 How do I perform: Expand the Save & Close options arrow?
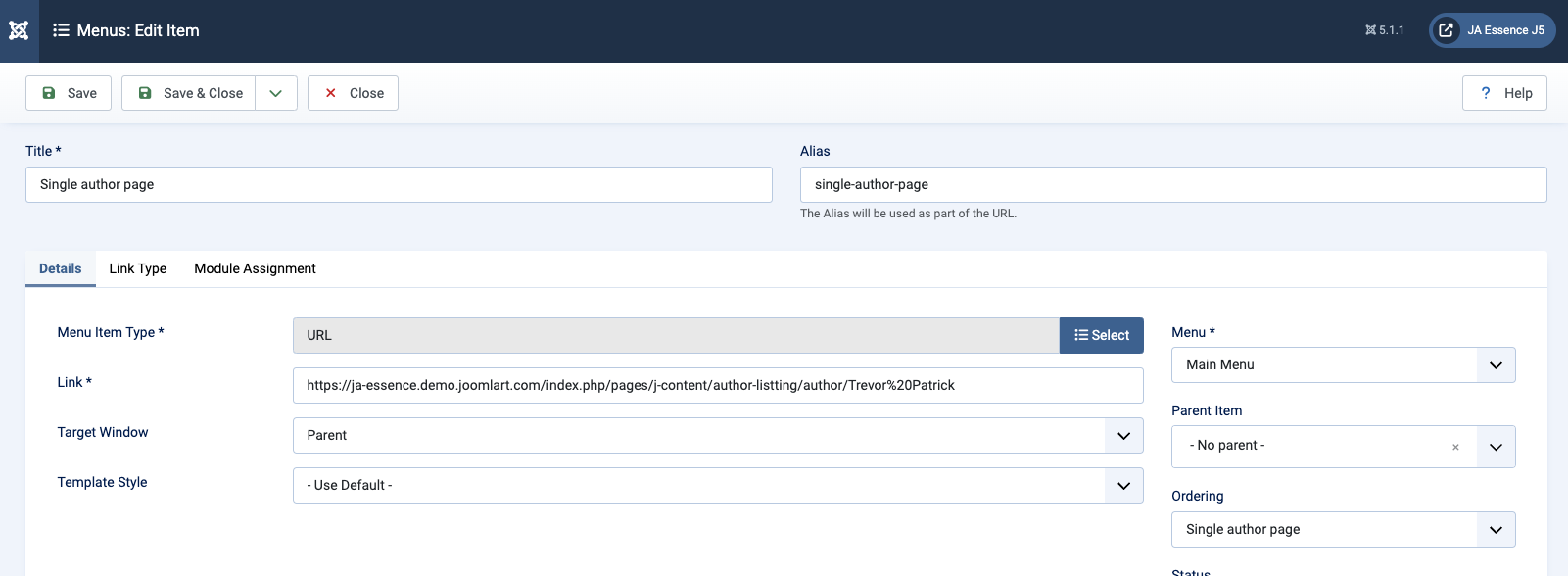point(276,93)
